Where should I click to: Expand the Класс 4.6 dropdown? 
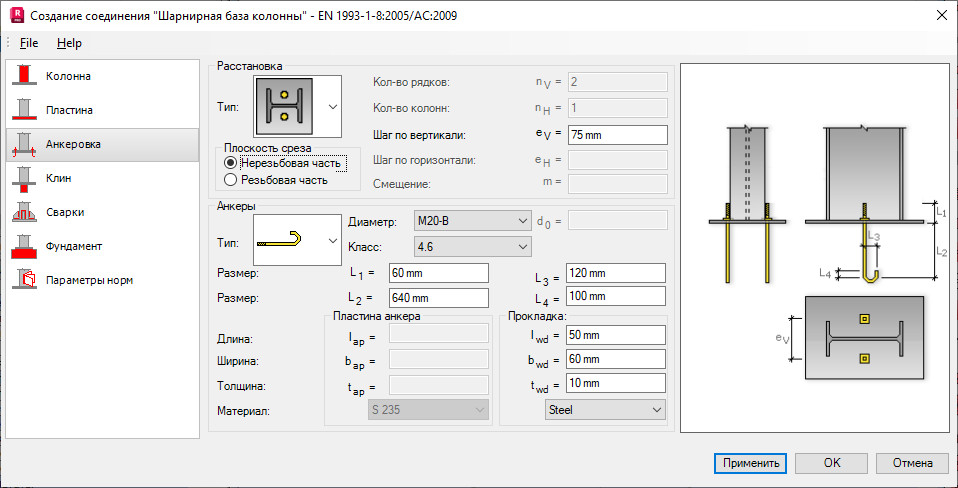472,246
